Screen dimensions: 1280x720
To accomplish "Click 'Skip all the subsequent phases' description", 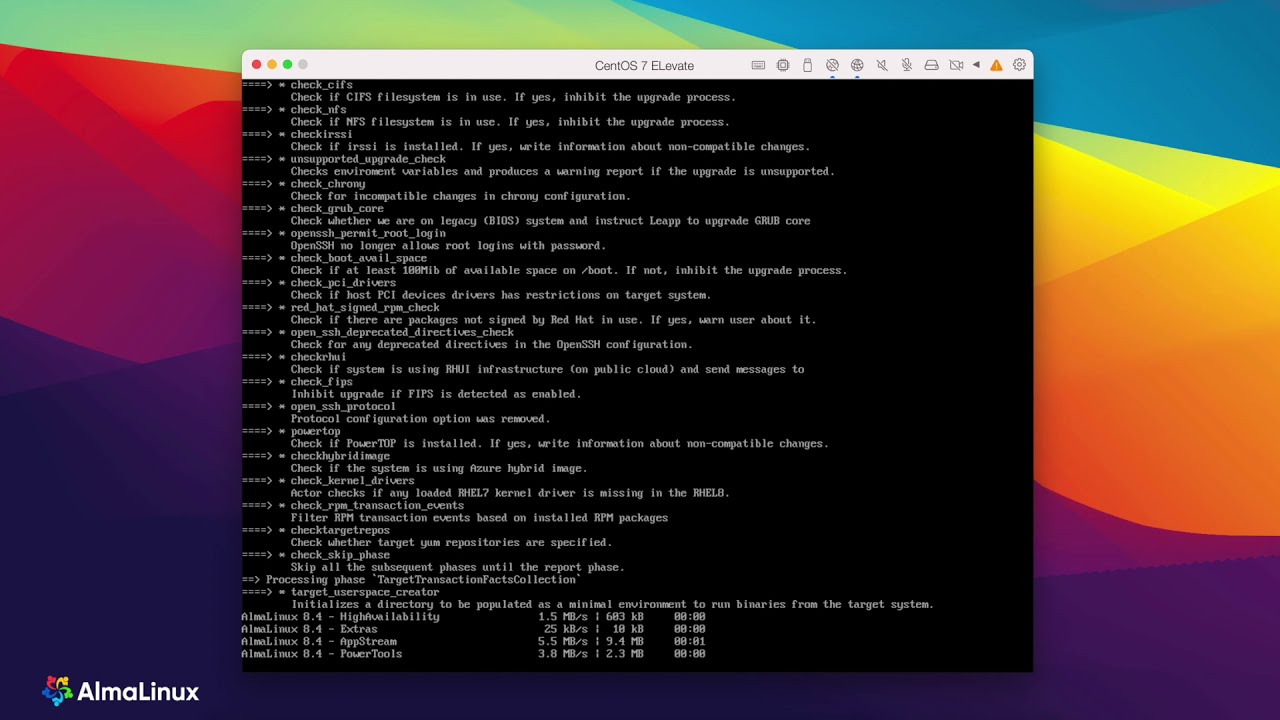I will (x=458, y=567).
